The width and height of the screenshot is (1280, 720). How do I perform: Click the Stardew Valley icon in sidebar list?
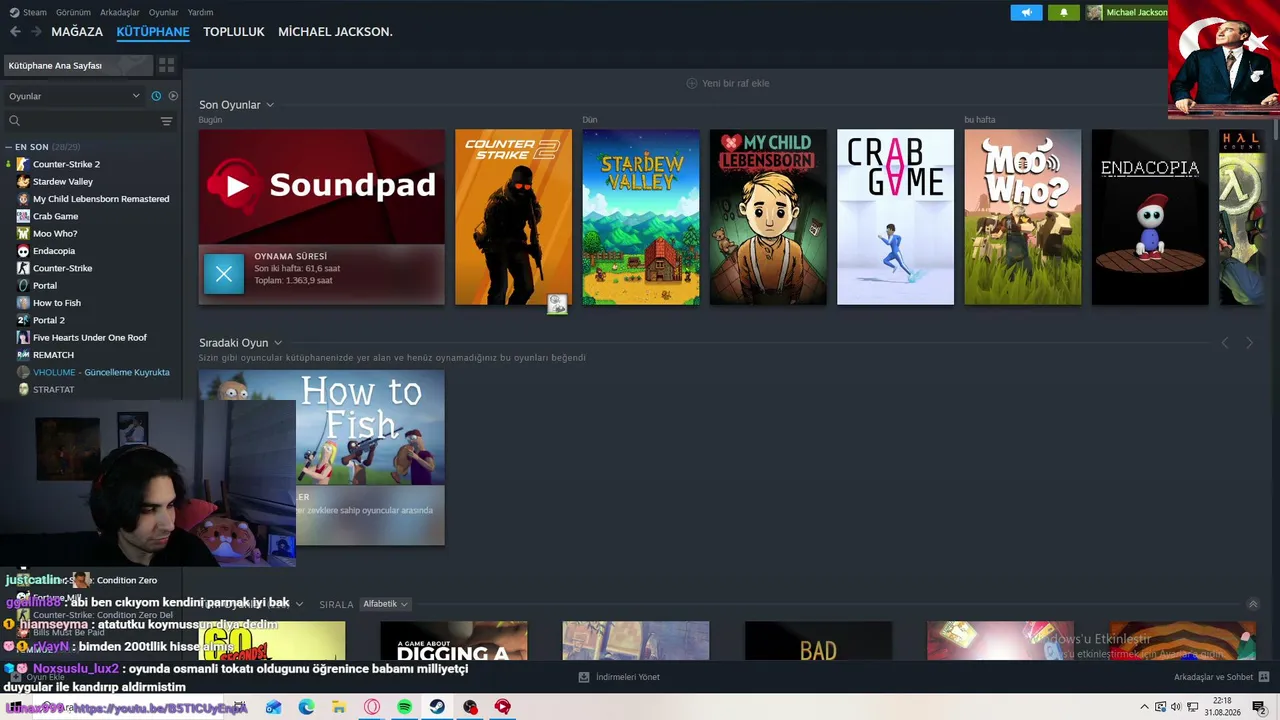click(23, 181)
